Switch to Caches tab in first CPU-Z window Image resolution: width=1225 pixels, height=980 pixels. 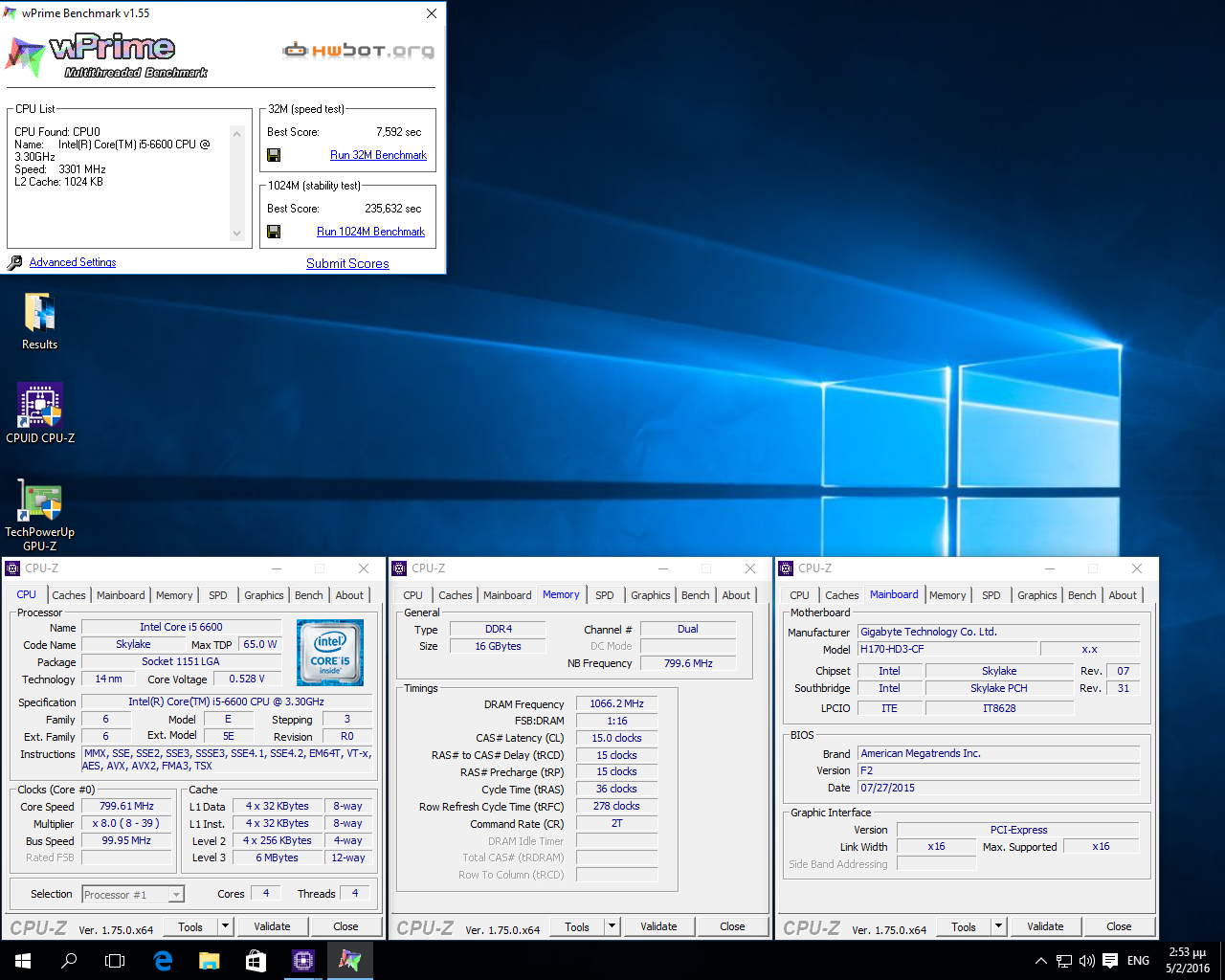[x=69, y=595]
